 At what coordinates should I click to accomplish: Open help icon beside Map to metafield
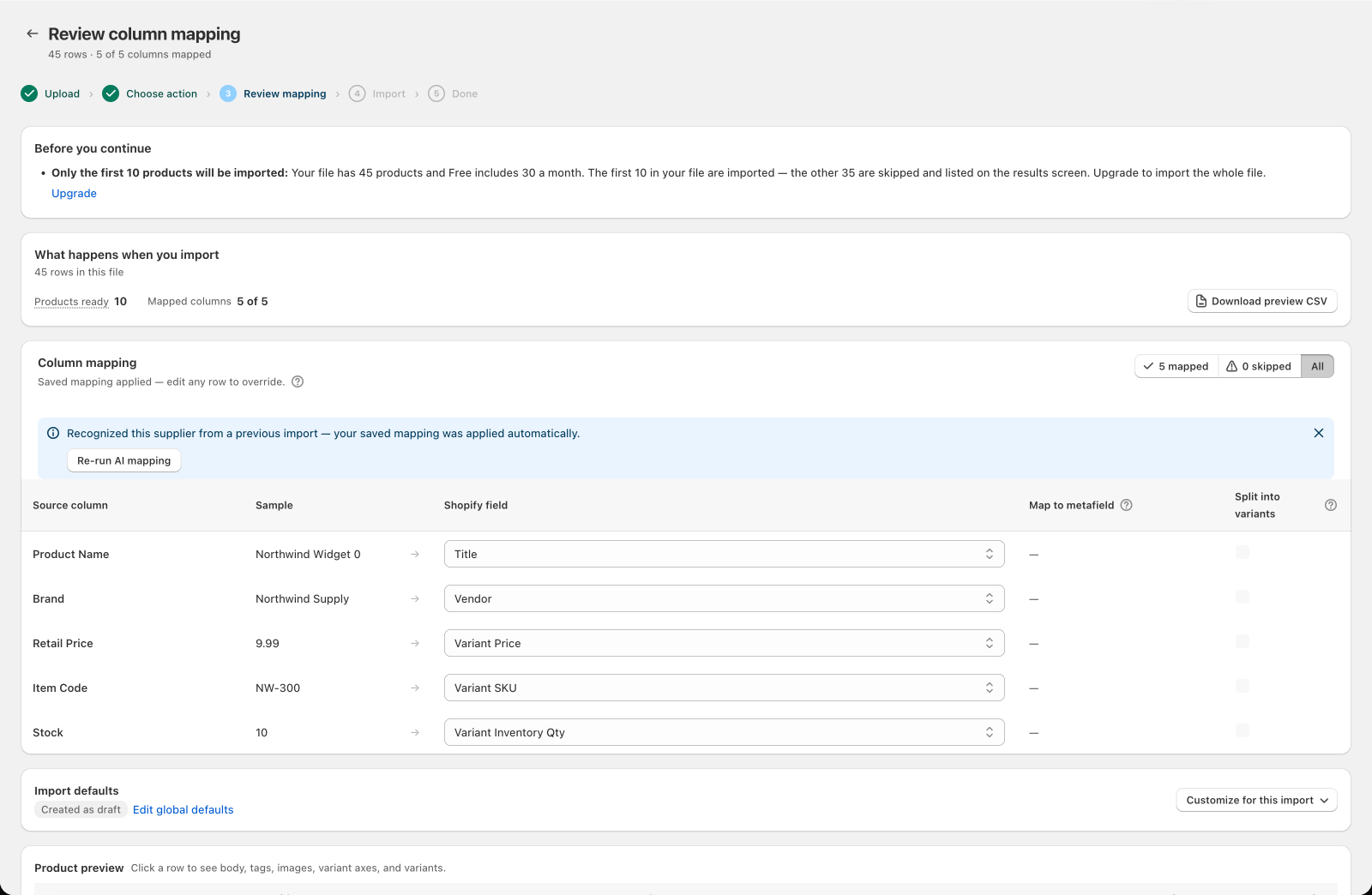[1127, 505]
